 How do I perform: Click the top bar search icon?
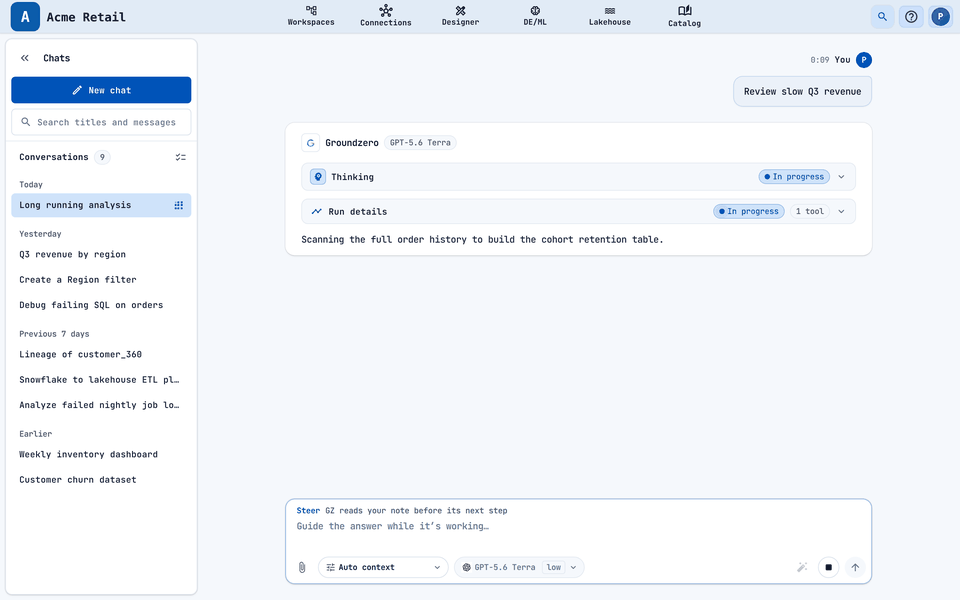[882, 17]
